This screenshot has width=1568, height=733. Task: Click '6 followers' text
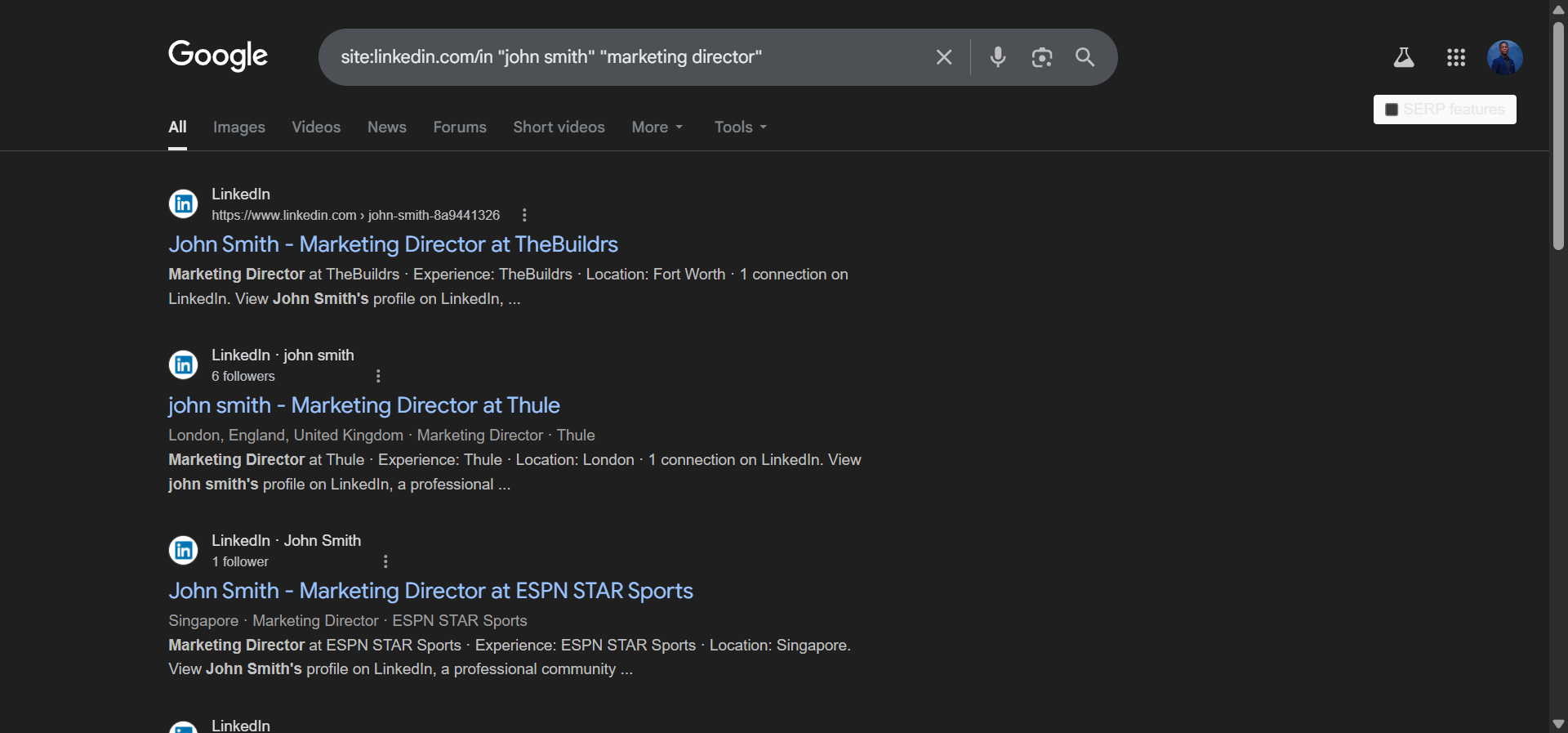pyautogui.click(x=243, y=376)
